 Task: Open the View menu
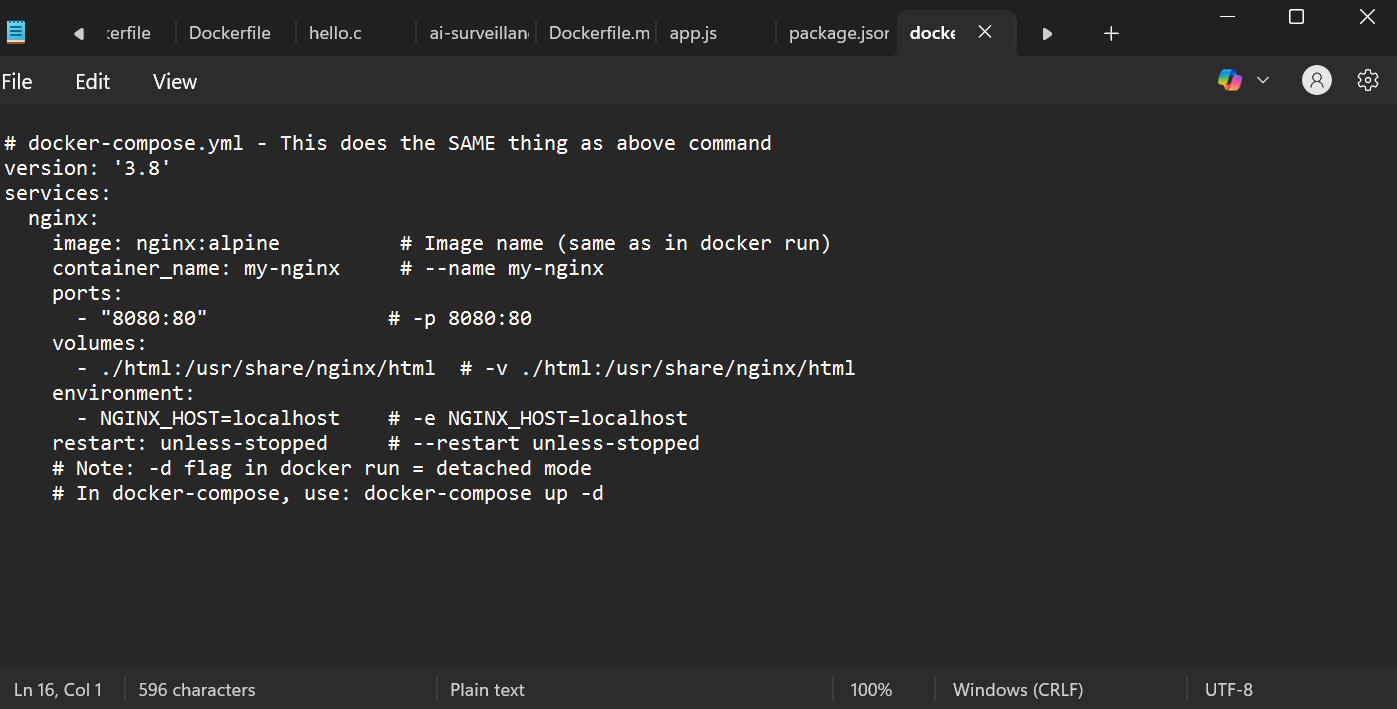(x=175, y=82)
